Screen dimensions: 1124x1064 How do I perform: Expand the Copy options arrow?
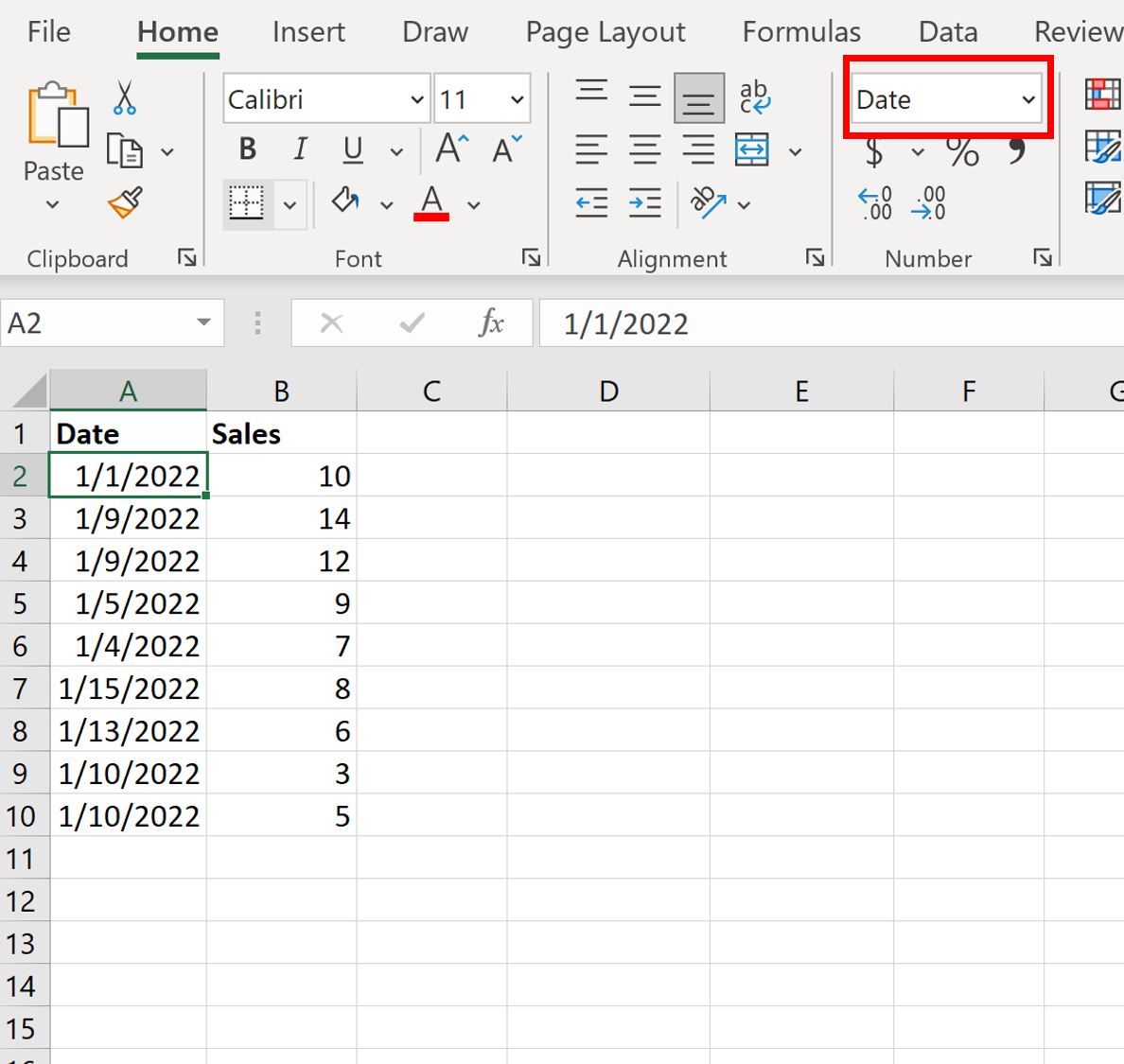[x=167, y=152]
